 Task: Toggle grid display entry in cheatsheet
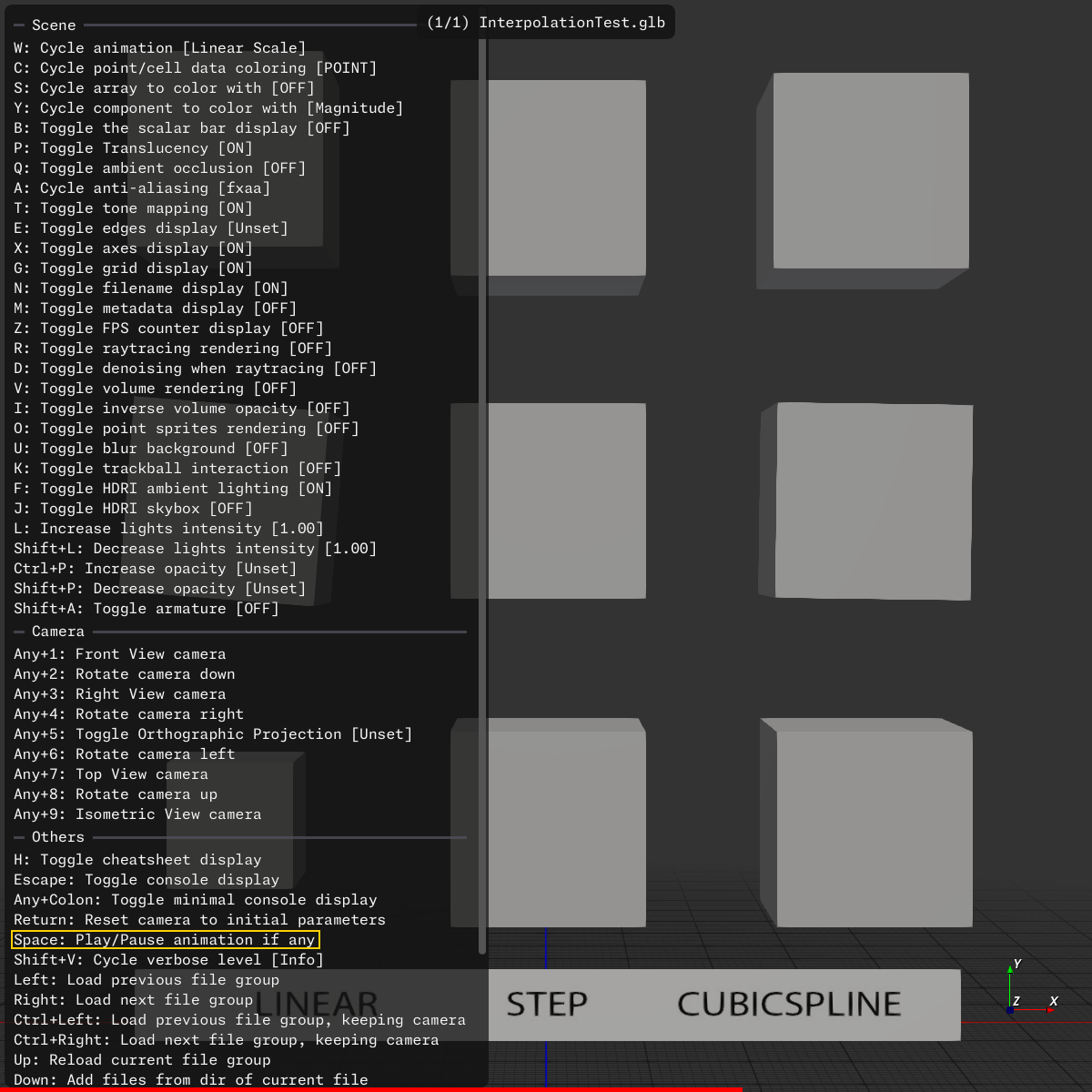coord(133,268)
